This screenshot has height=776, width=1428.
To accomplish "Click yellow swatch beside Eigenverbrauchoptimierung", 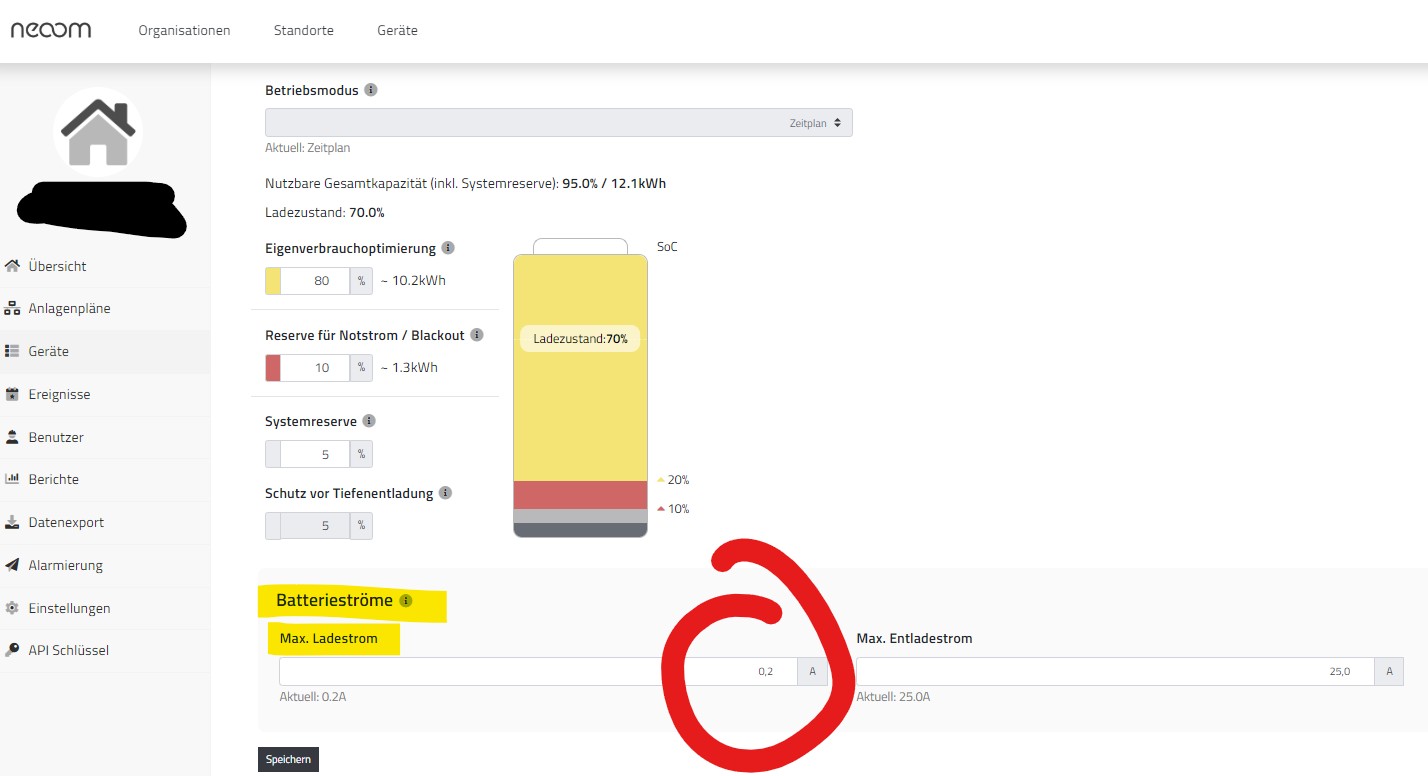I will (x=273, y=281).
